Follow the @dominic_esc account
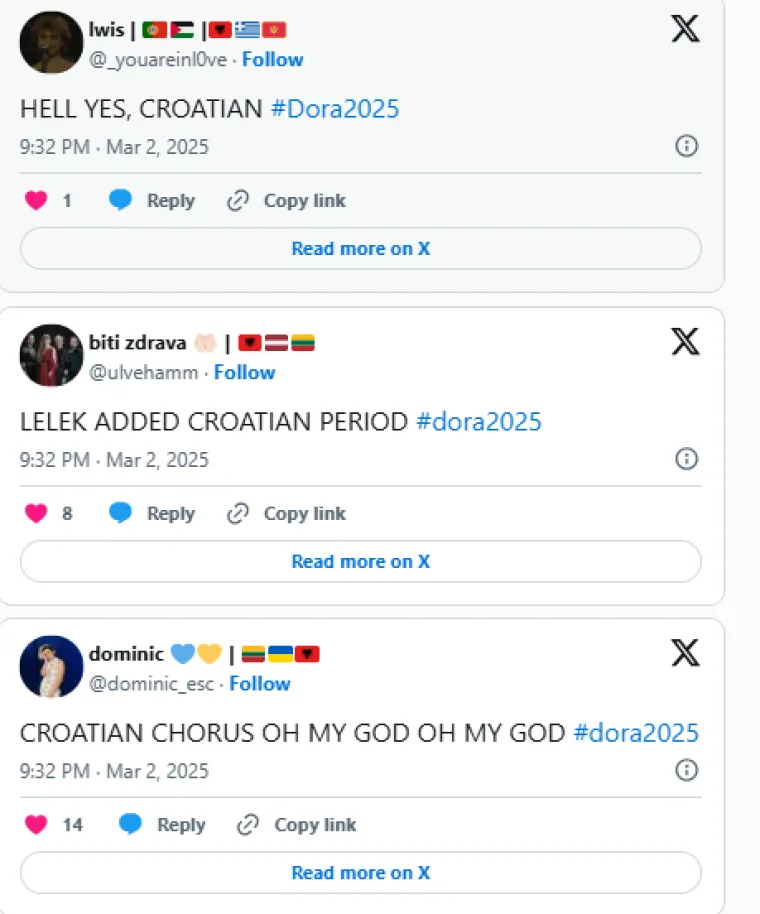 pos(259,684)
